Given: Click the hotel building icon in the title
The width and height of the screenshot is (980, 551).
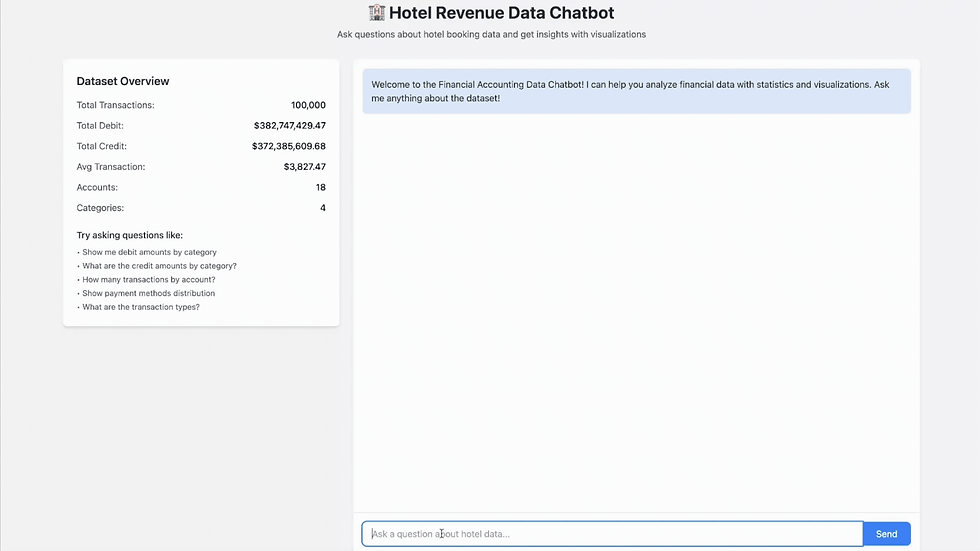Looking at the screenshot, I should (x=377, y=13).
